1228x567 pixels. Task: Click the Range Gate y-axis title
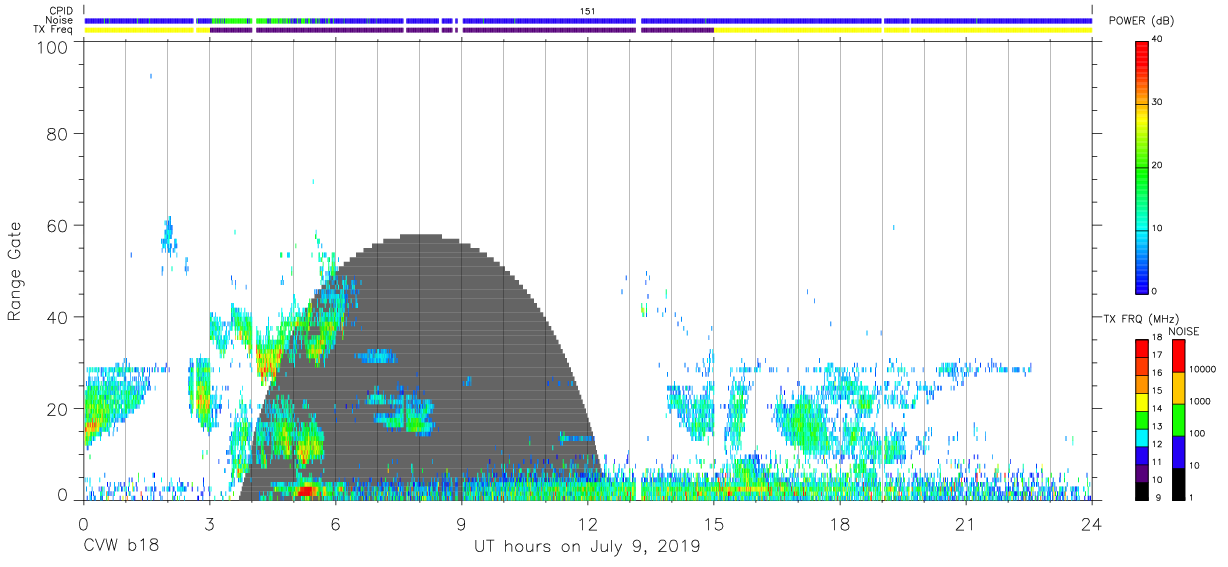(x=15, y=271)
